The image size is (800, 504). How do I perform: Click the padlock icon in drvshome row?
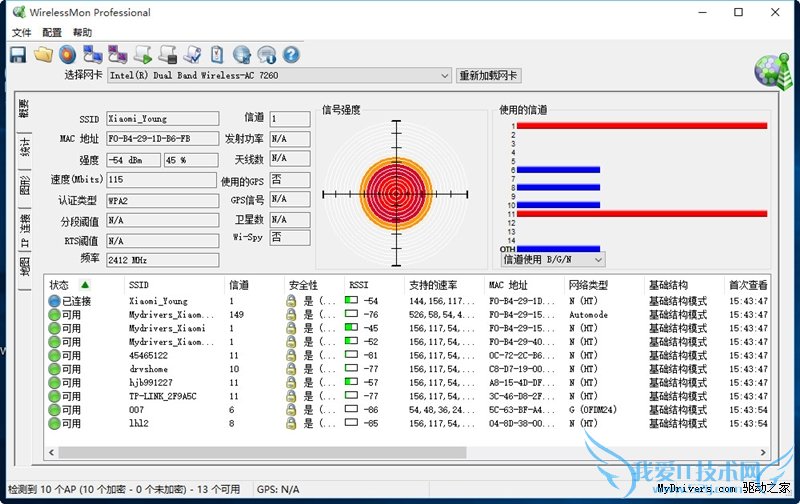291,369
